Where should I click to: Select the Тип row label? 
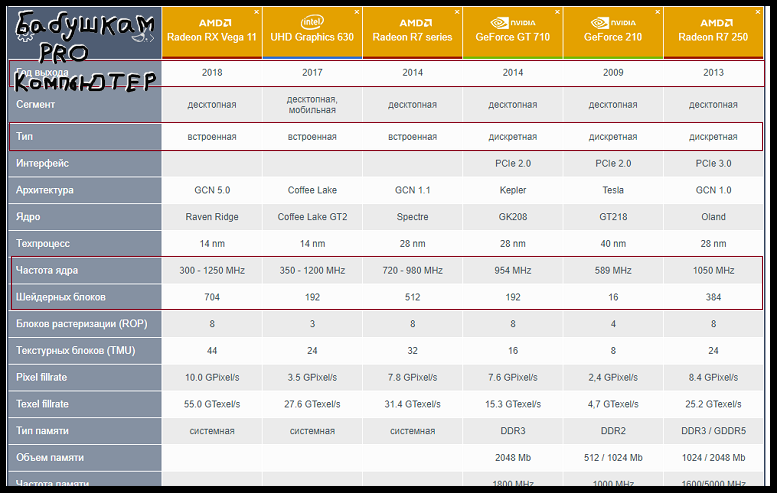pyautogui.click(x=24, y=136)
